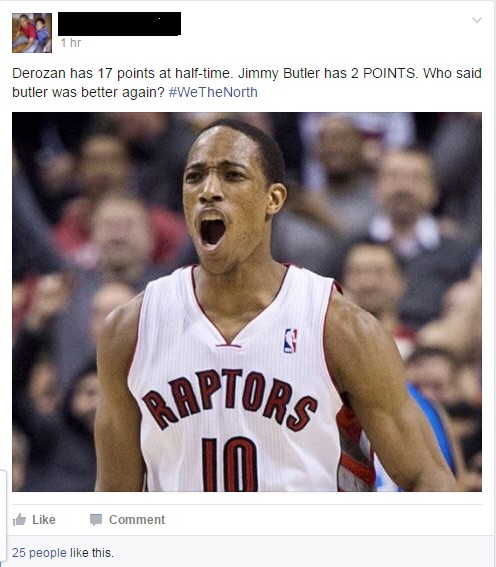Viewport: 496px width, 567px height.
Task: Click the jersey number 10 in photo
Action: click(229, 464)
